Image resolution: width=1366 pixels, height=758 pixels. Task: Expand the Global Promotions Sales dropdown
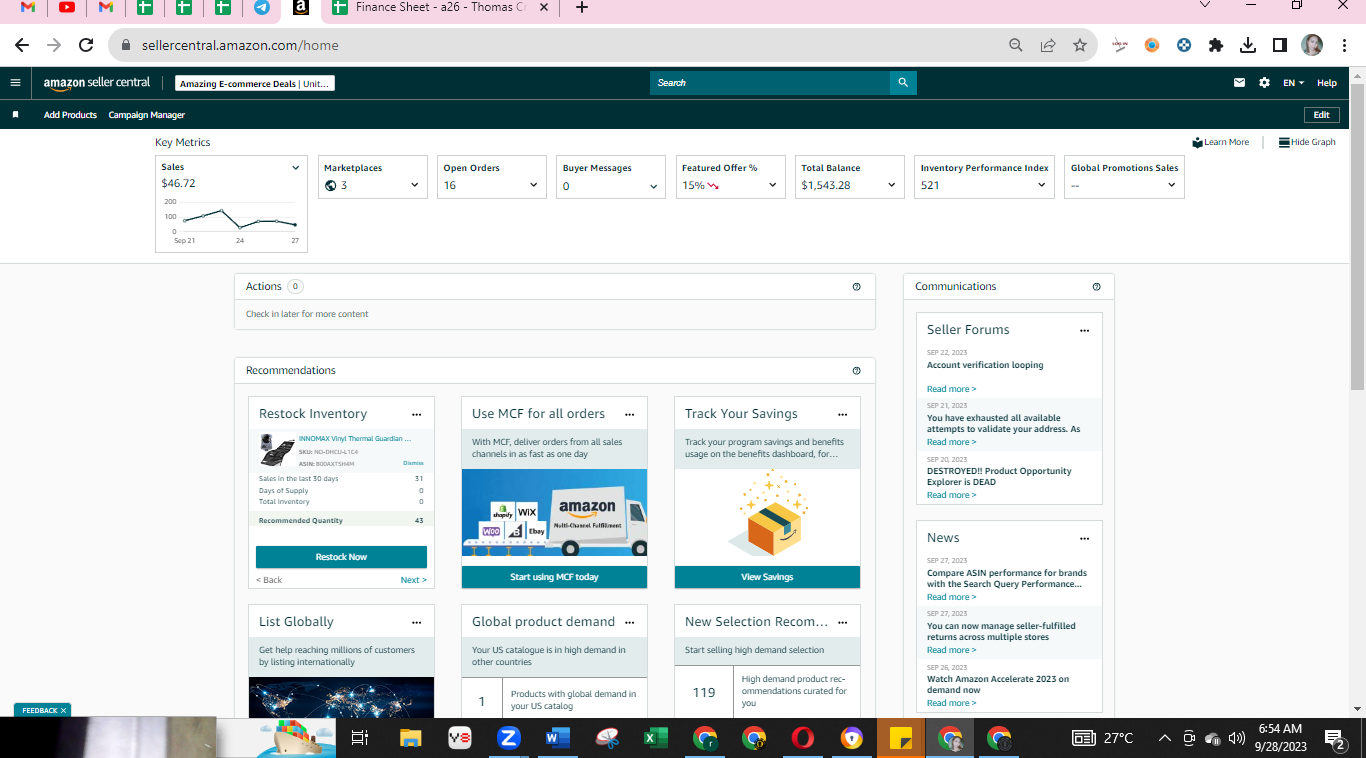(x=1172, y=185)
